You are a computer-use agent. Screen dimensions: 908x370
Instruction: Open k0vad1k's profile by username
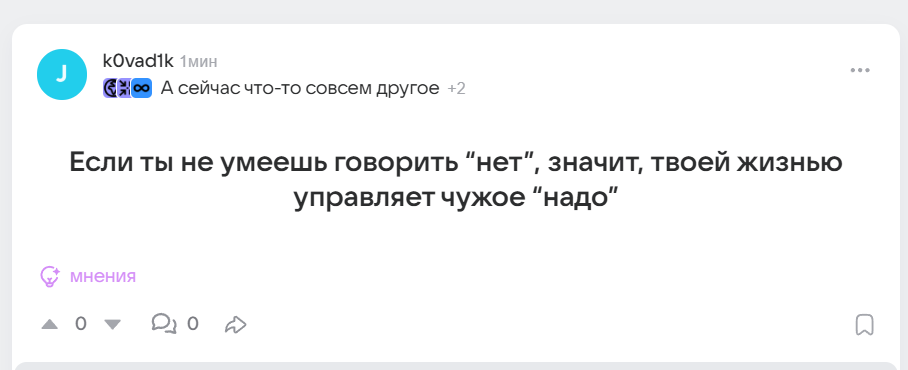[x=138, y=61]
